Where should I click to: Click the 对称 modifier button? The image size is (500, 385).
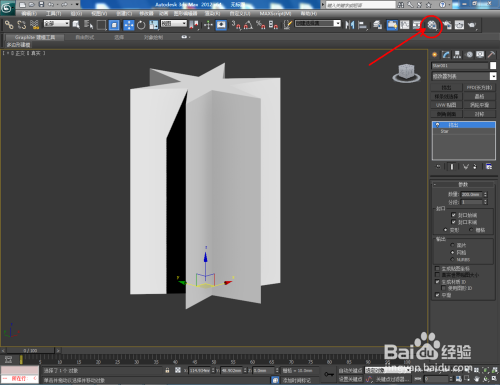pyautogui.click(x=479, y=114)
